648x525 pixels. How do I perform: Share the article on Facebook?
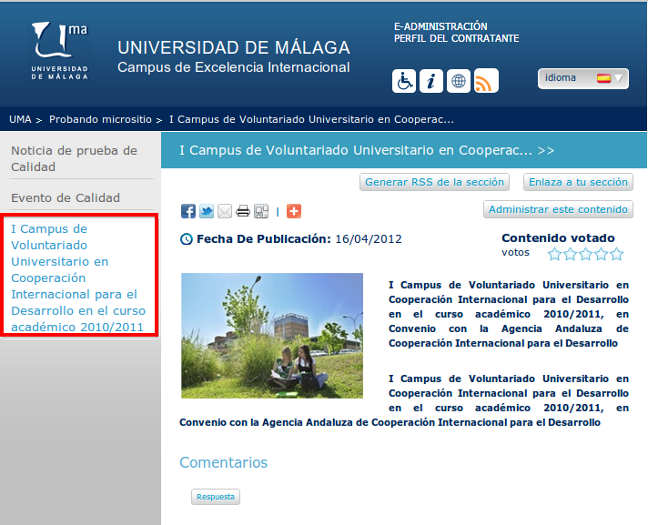pos(188,211)
